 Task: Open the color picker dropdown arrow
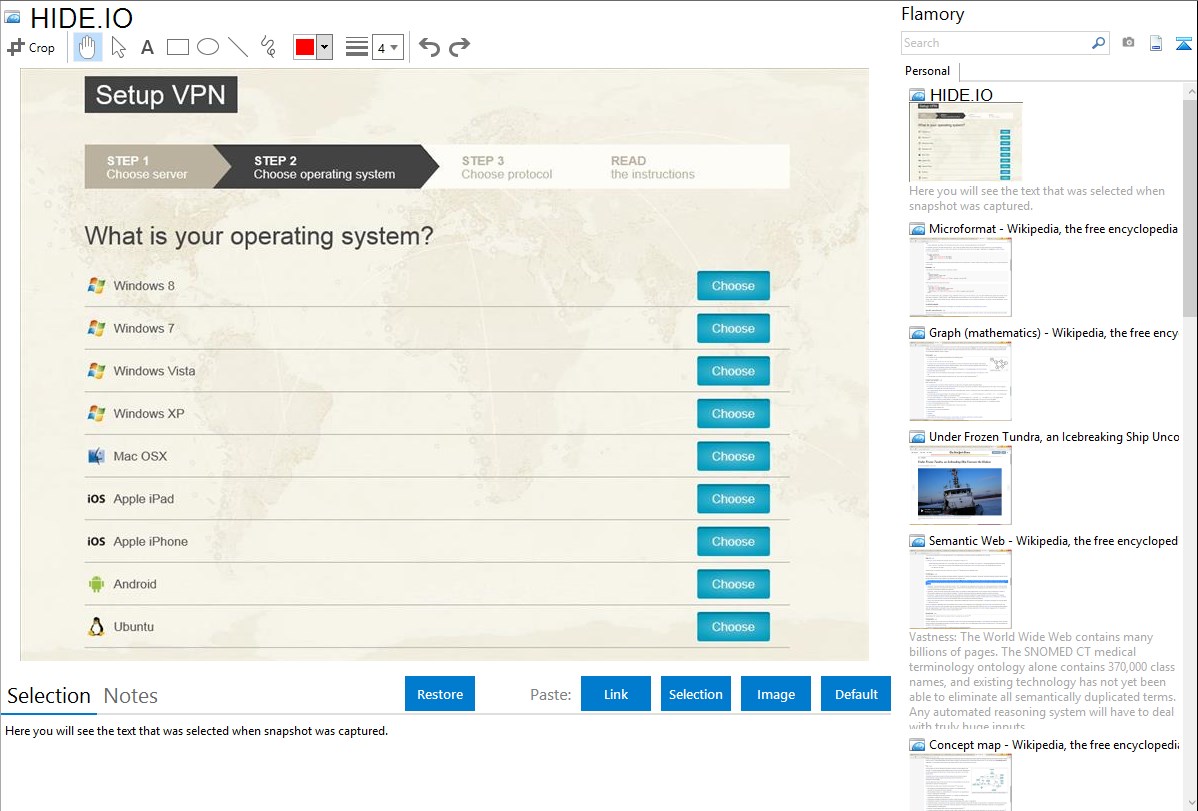pyautogui.click(x=324, y=47)
